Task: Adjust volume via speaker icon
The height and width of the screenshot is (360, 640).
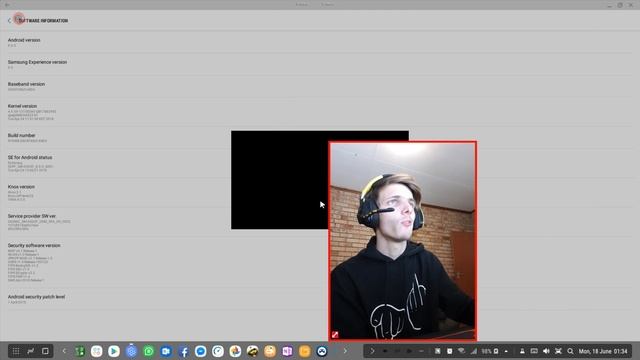Action: (x=546, y=351)
